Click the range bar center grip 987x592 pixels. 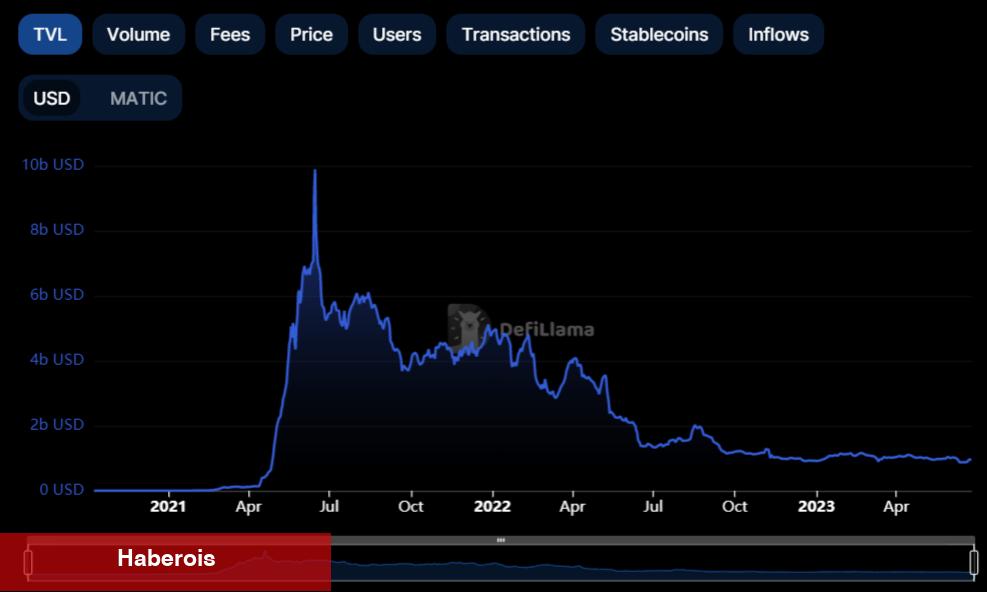(x=501, y=540)
